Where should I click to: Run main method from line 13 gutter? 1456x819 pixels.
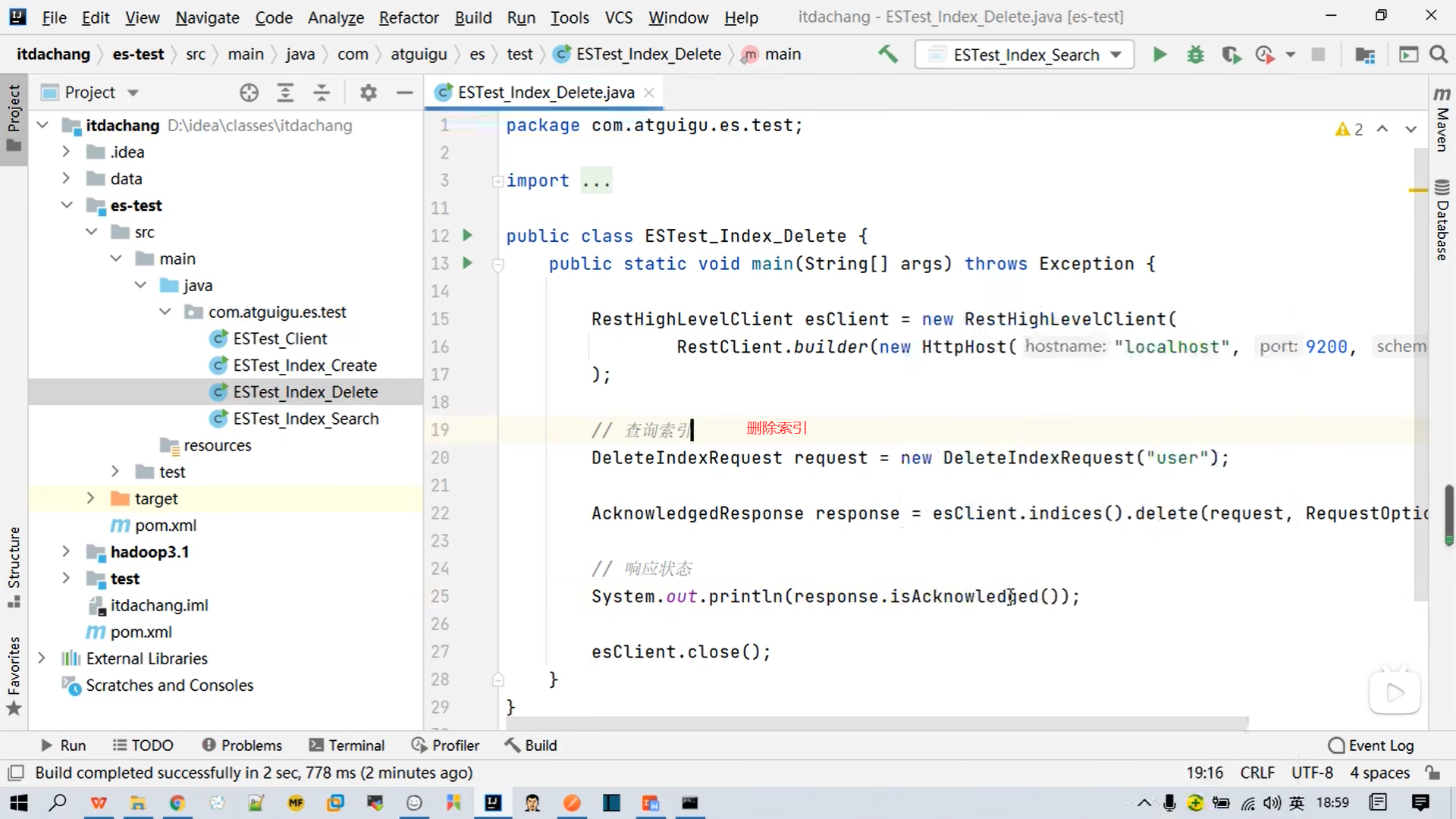tap(468, 263)
